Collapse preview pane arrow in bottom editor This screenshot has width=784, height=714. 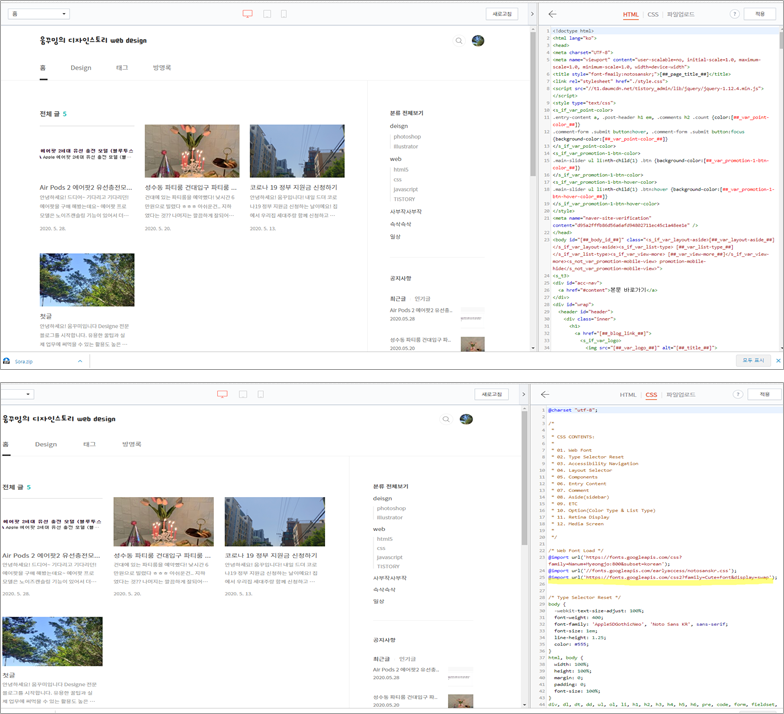[524, 394]
